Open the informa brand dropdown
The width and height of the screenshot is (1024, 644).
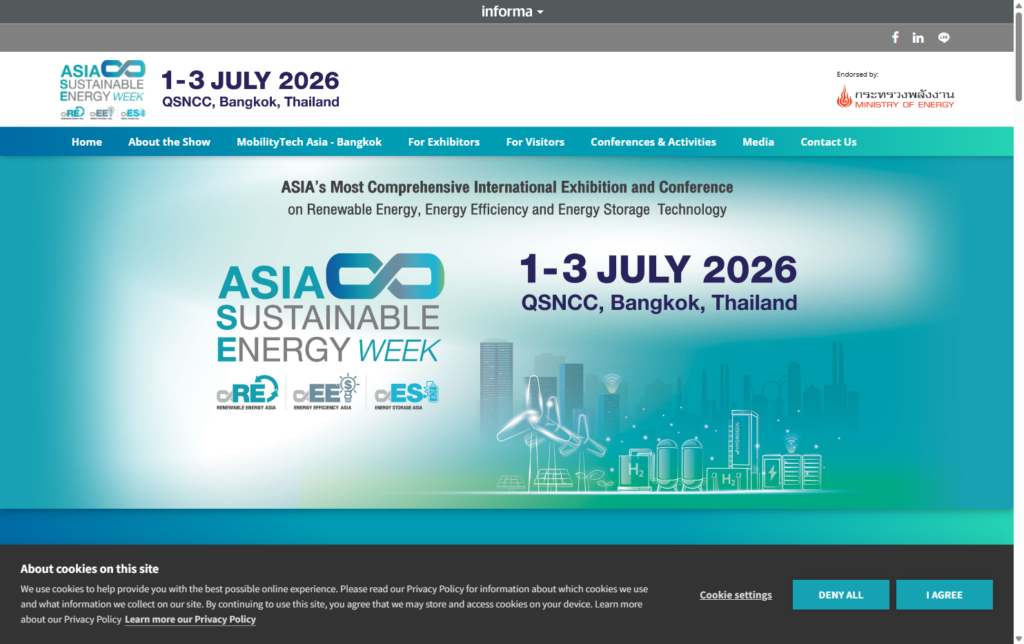pos(512,11)
